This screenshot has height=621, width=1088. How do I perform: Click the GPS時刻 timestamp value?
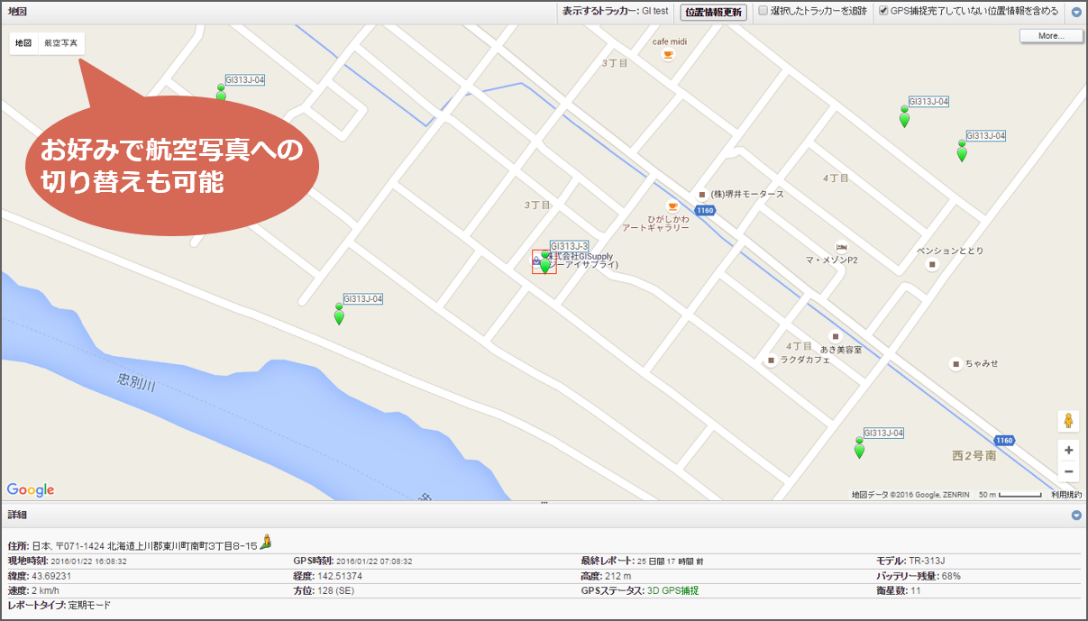point(375,561)
